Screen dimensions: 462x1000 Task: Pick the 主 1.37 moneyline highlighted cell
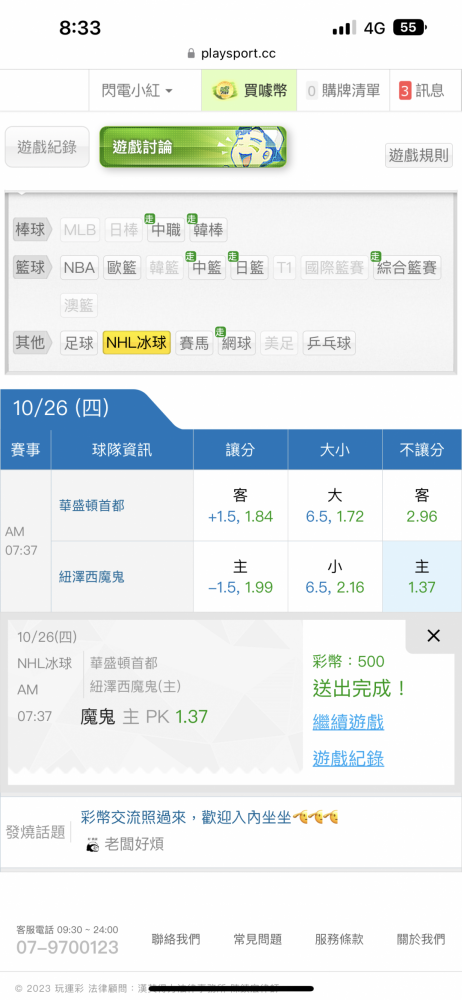422,577
